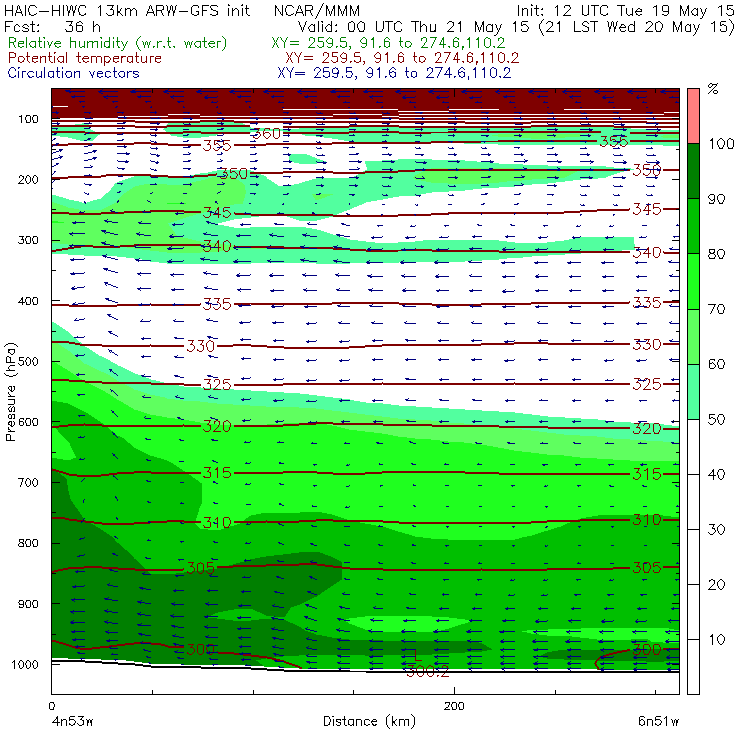Click the "Pressure (hPa)" axis title
Screen dimensions: 740x740
point(10,391)
